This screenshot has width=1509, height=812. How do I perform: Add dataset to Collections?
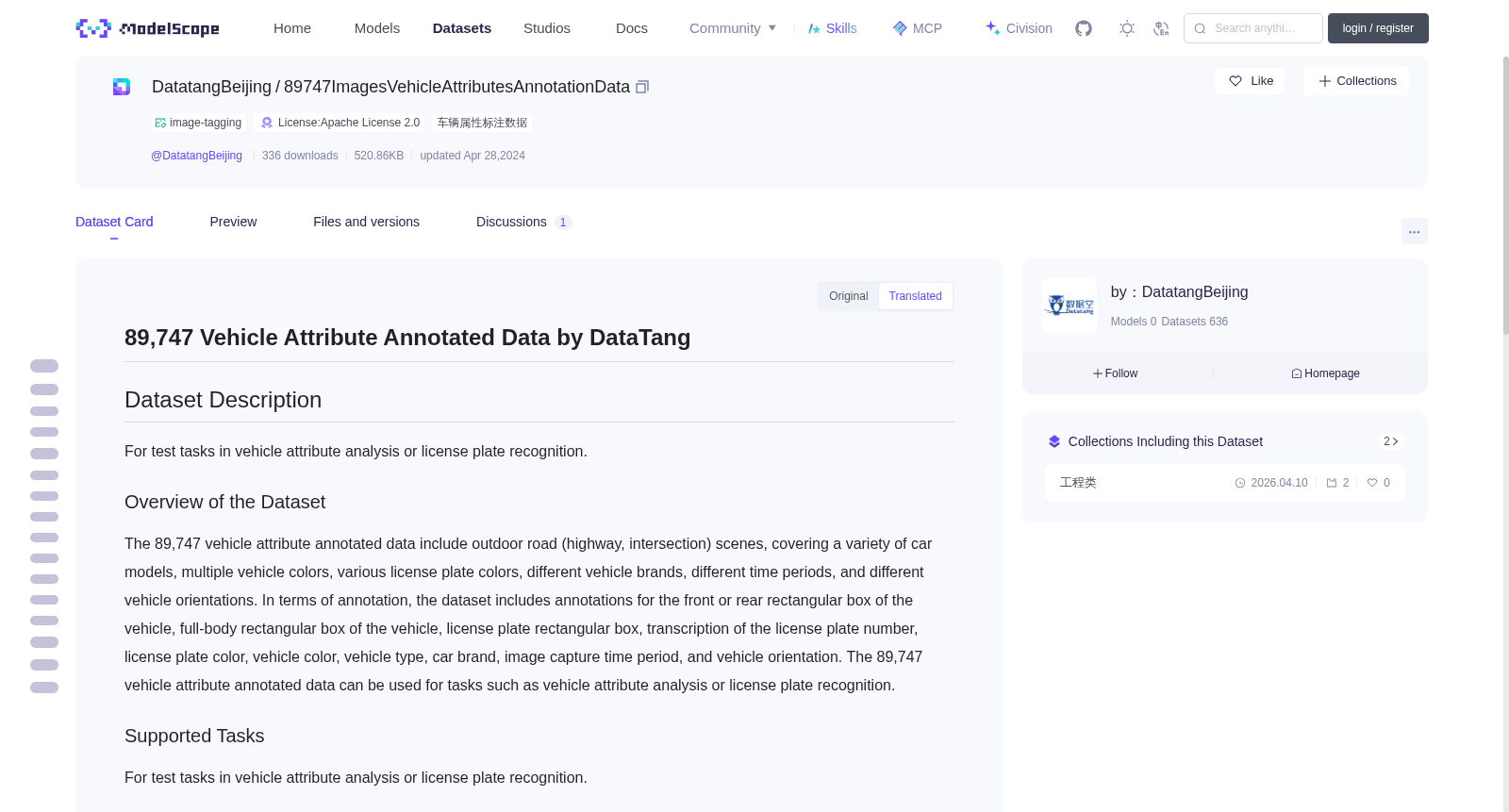tap(1356, 81)
